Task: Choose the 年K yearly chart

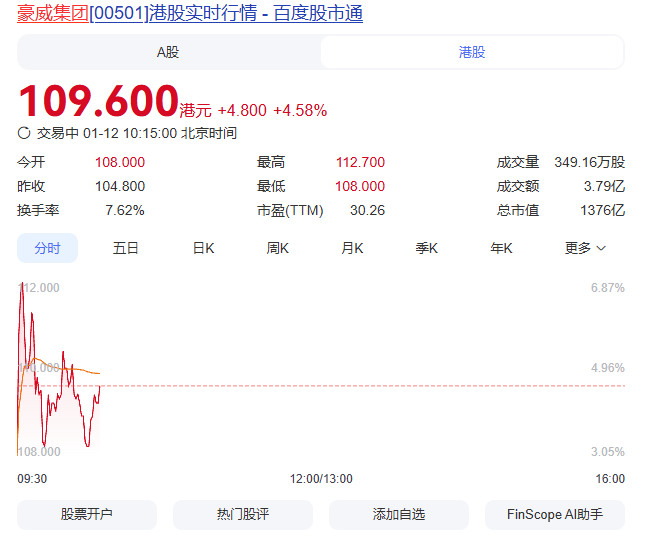Action: coord(501,248)
